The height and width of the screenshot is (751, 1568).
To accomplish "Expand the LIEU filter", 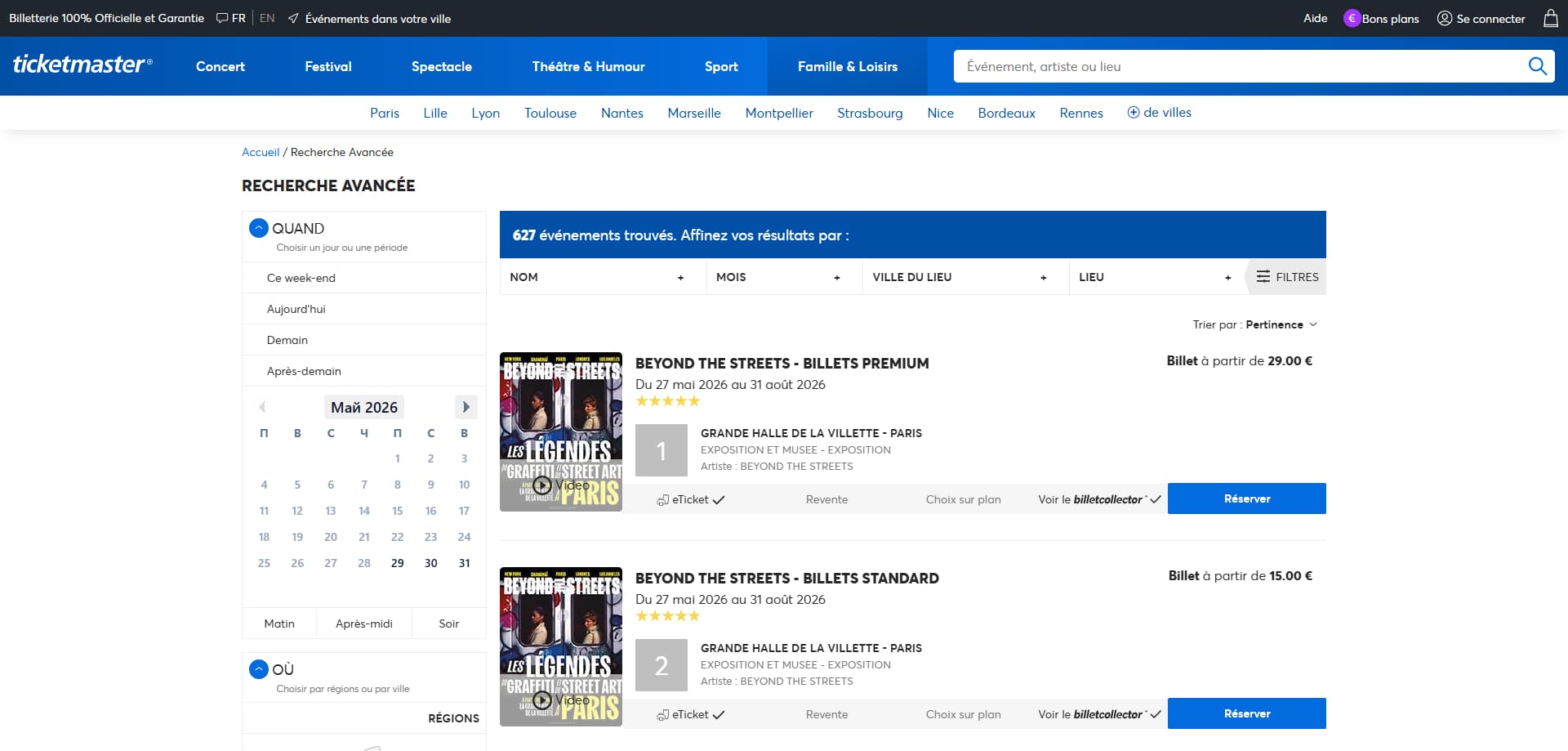I will click(x=1156, y=277).
